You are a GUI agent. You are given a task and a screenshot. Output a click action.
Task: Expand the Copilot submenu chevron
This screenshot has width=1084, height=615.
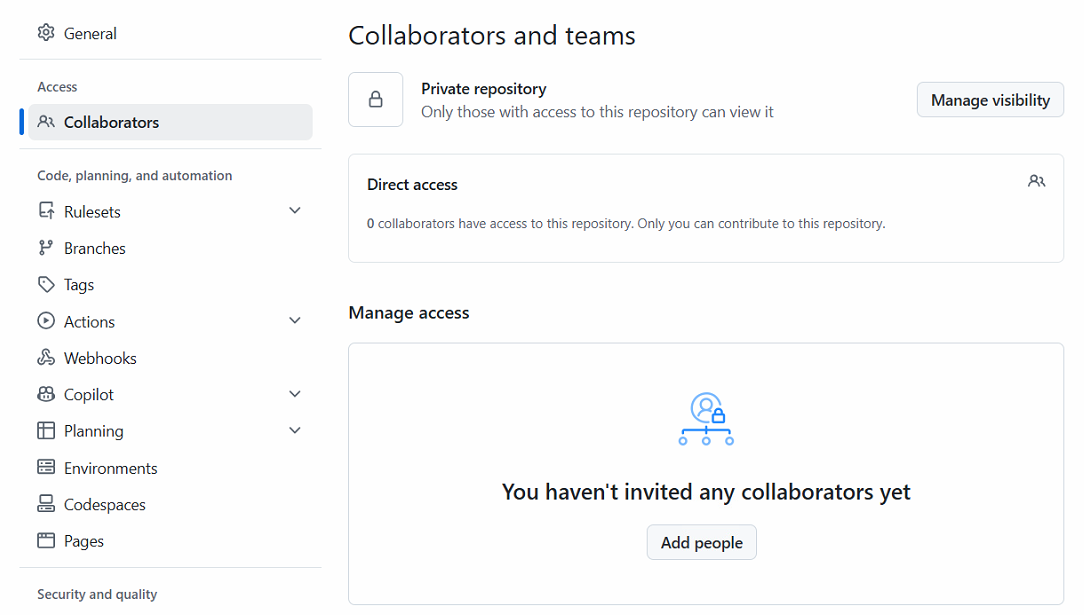click(295, 394)
